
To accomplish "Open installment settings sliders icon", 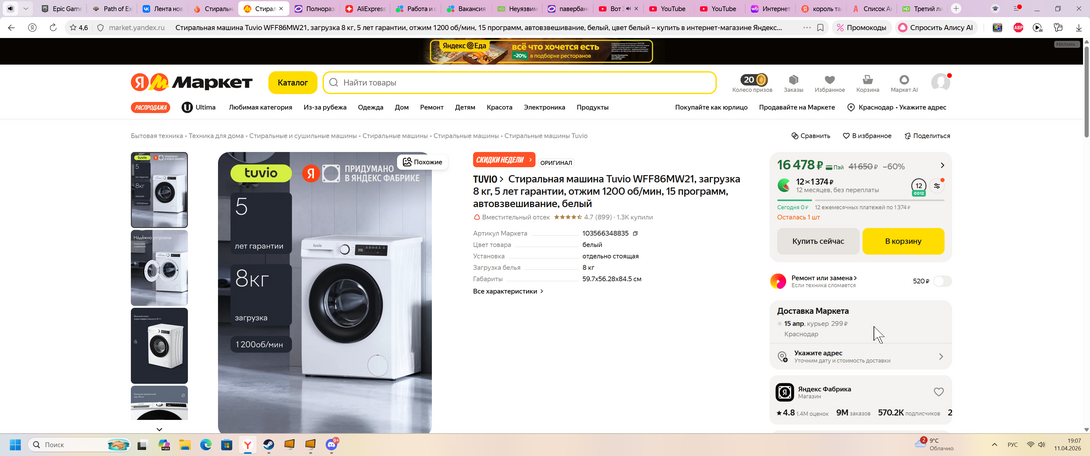I will (x=937, y=186).
